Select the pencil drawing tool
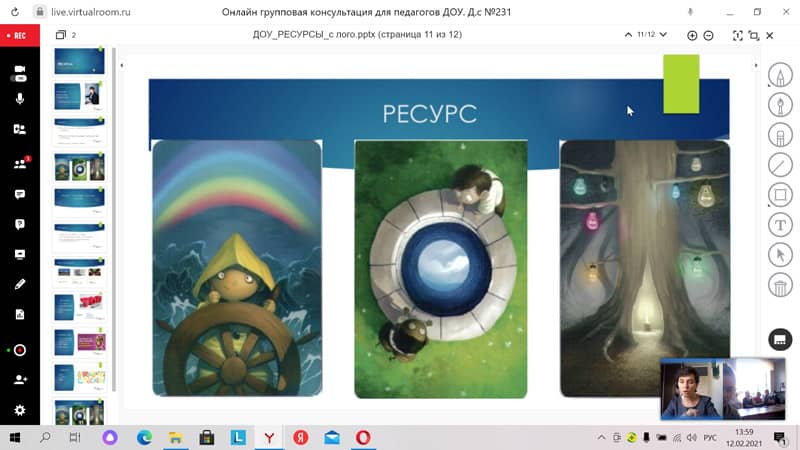The width and height of the screenshot is (800, 450). [x=780, y=75]
